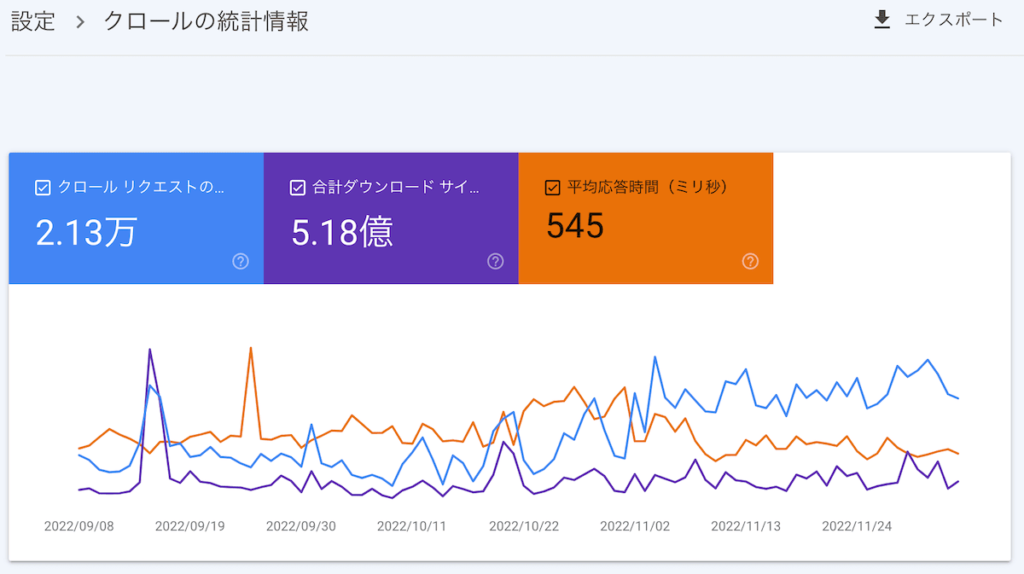Select the 2.13万 crawl requests value
Viewport: 1024px width, 574px height.
click(86, 232)
